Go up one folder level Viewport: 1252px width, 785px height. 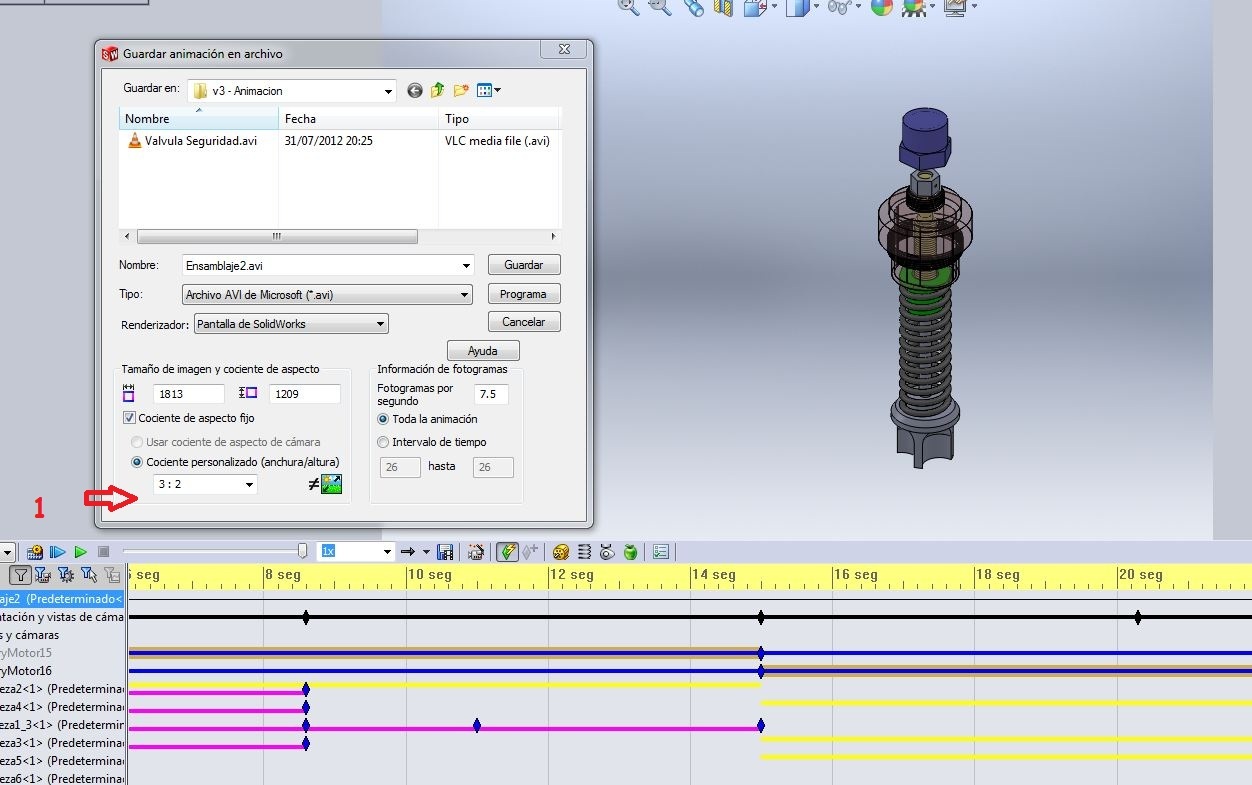pos(438,91)
